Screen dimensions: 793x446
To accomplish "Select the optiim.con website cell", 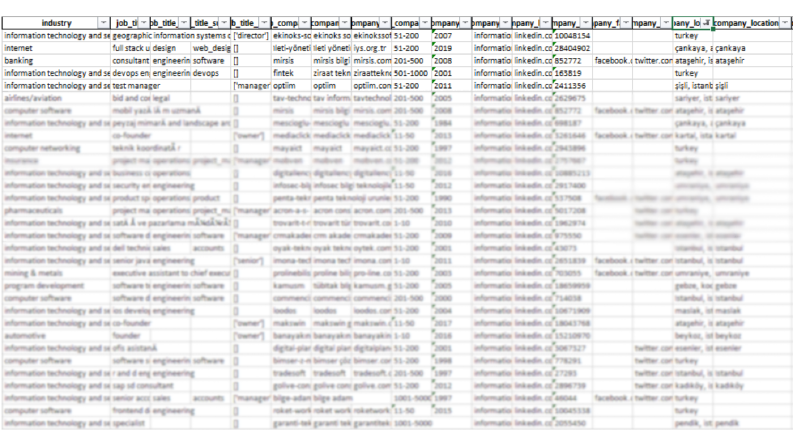I will 371,86.
